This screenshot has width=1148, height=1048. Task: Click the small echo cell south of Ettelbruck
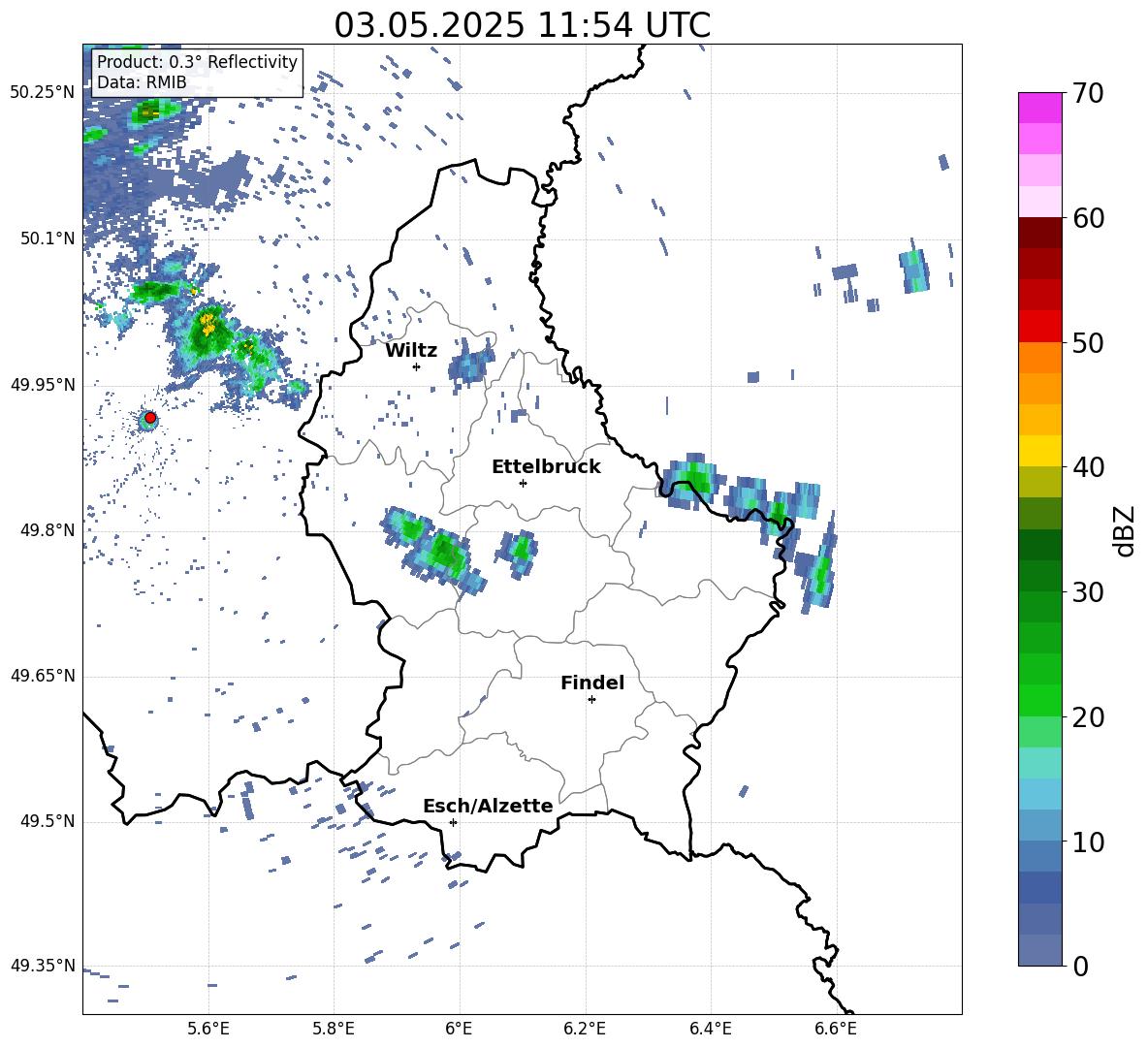click(519, 554)
